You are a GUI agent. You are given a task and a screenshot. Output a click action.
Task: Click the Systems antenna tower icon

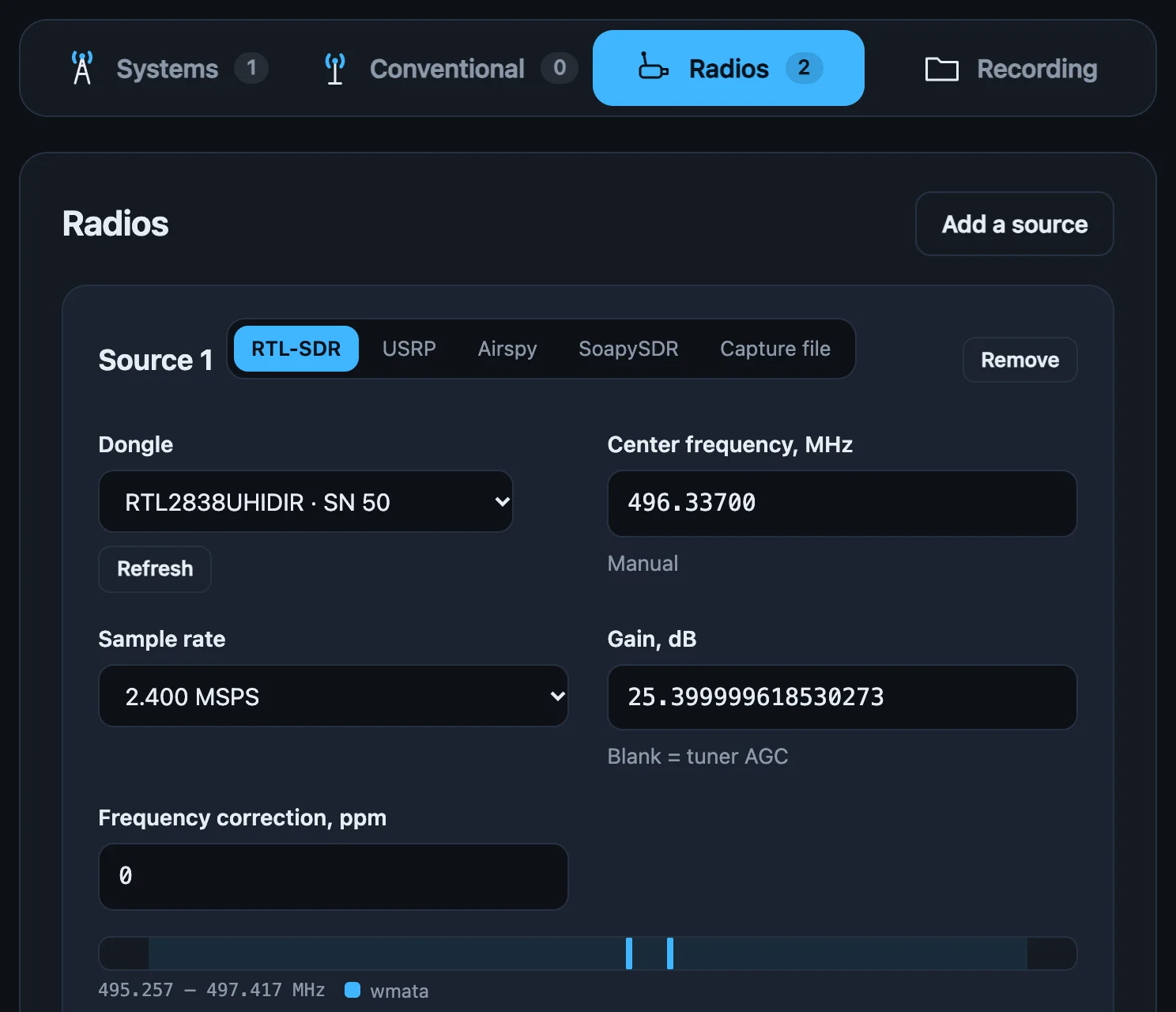coord(82,68)
